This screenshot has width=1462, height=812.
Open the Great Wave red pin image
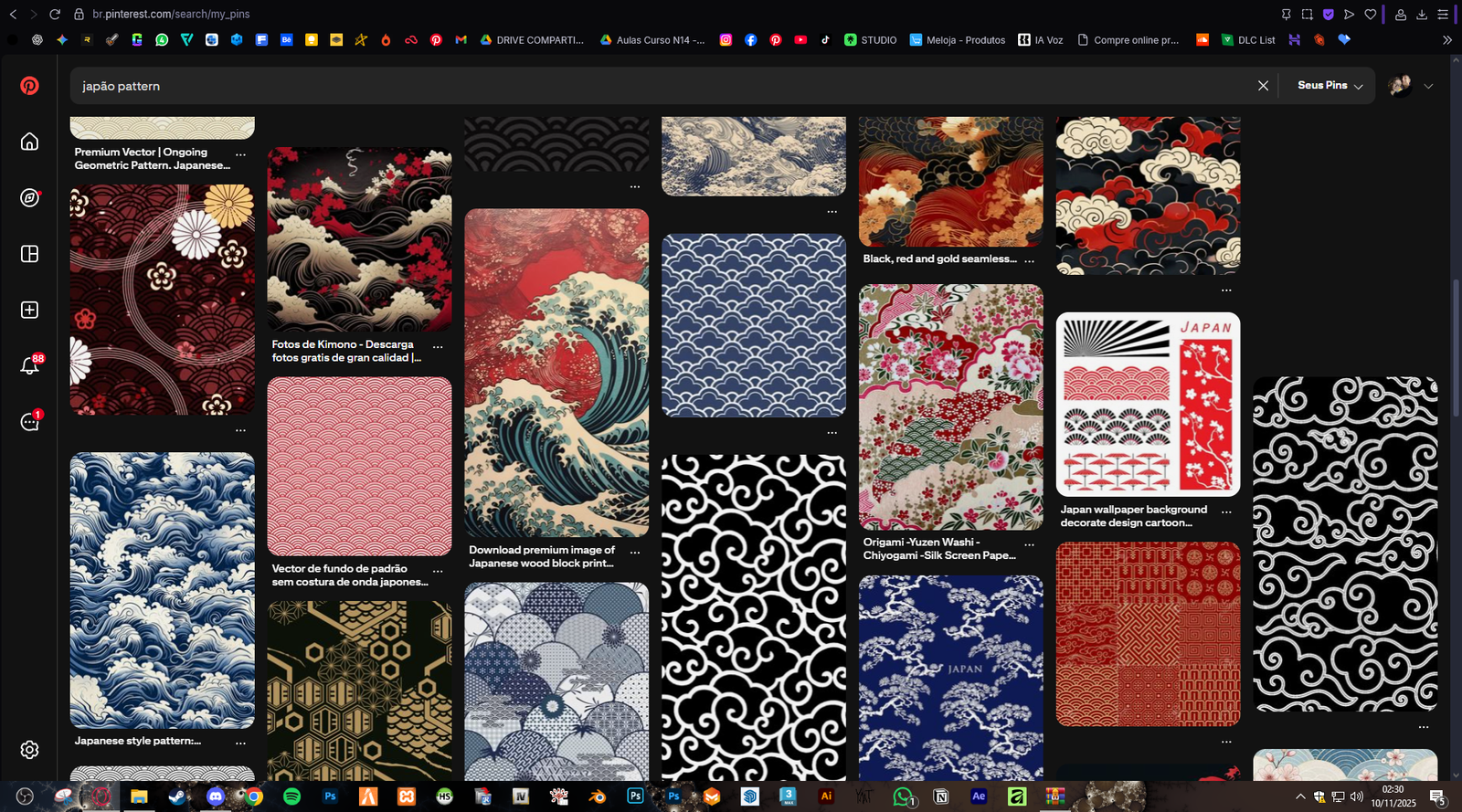tap(556, 373)
